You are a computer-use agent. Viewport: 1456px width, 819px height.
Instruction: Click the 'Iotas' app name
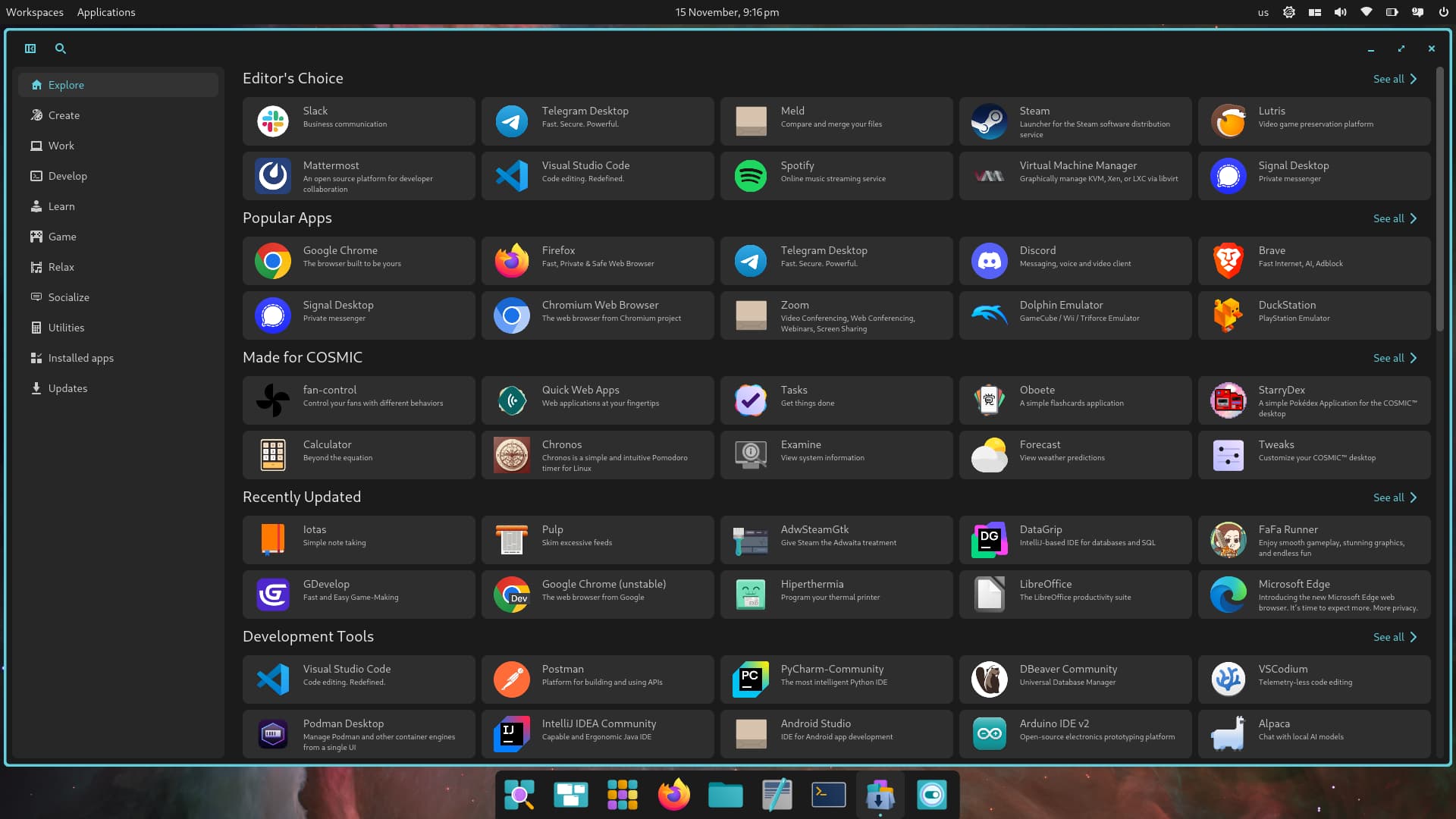coord(315,529)
